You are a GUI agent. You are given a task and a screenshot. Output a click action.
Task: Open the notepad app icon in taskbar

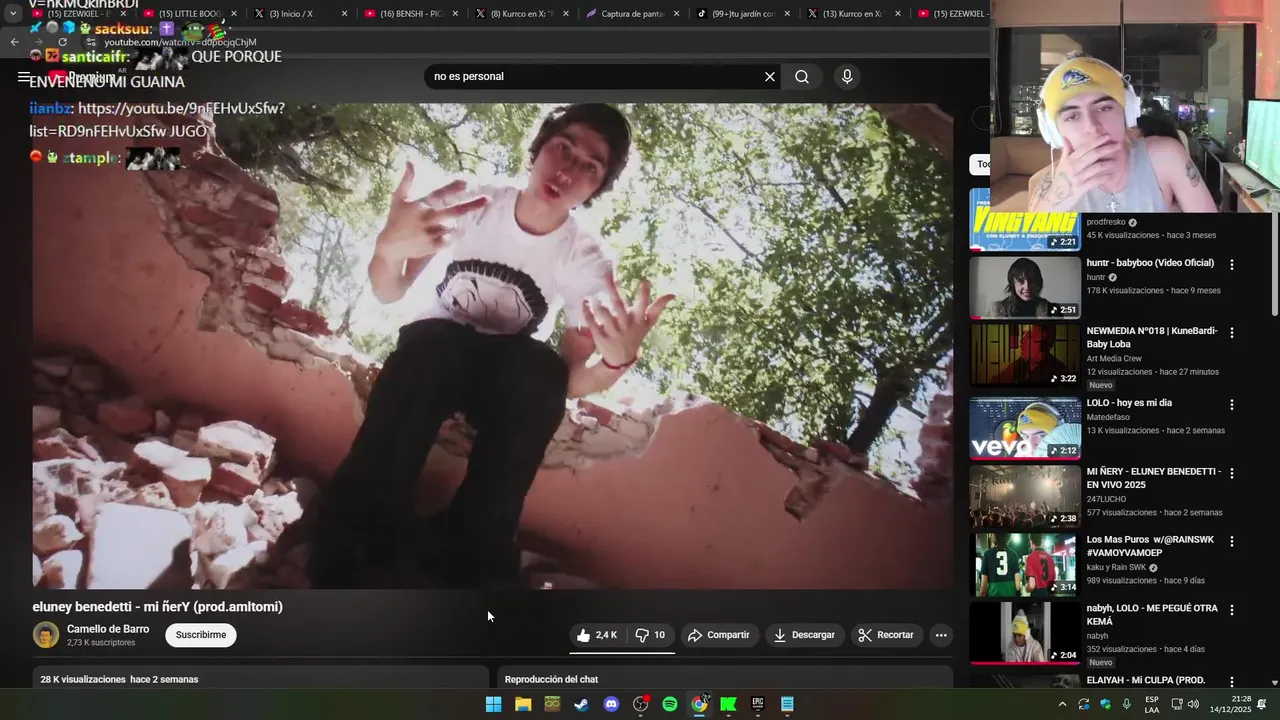point(787,704)
